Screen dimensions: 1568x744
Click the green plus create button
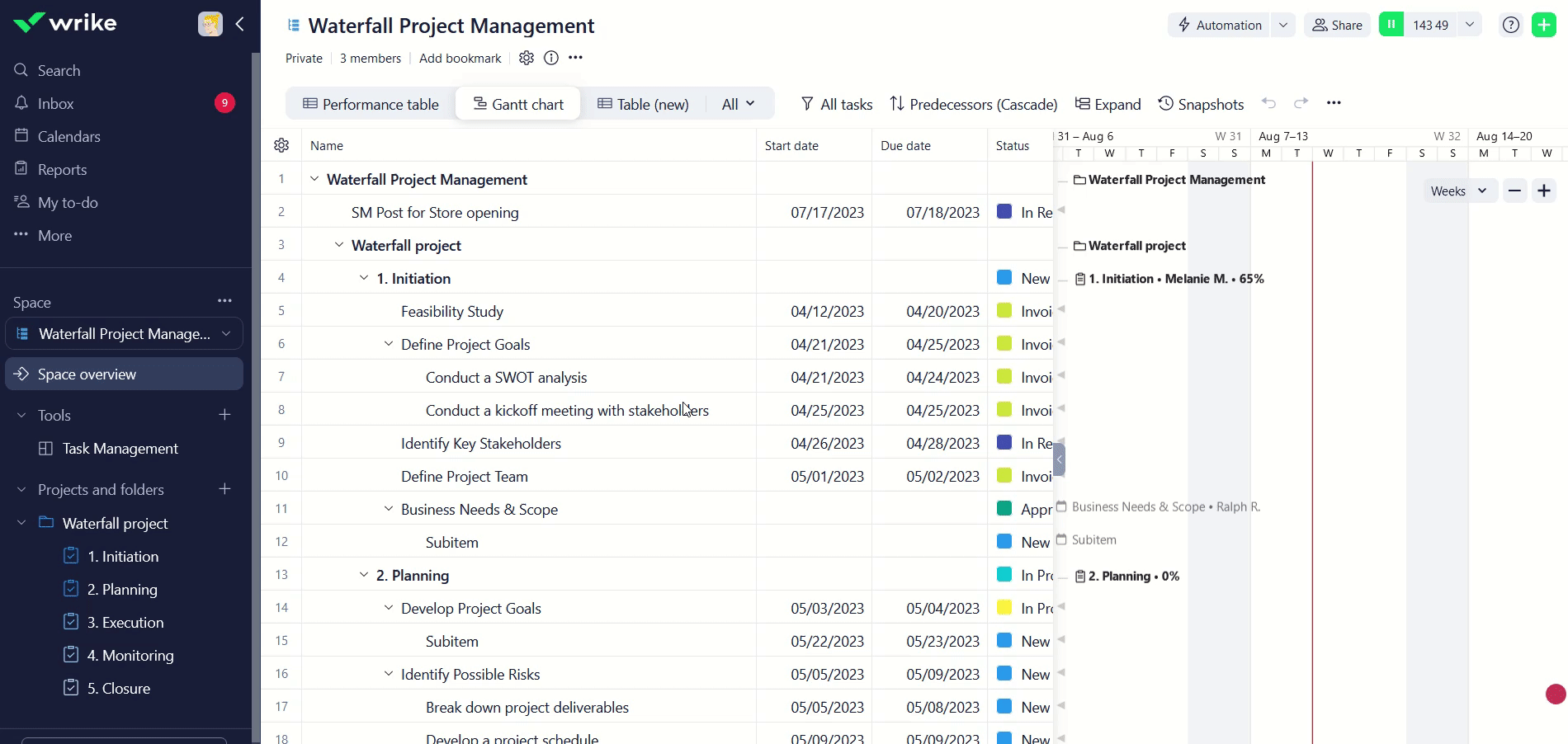click(1543, 25)
